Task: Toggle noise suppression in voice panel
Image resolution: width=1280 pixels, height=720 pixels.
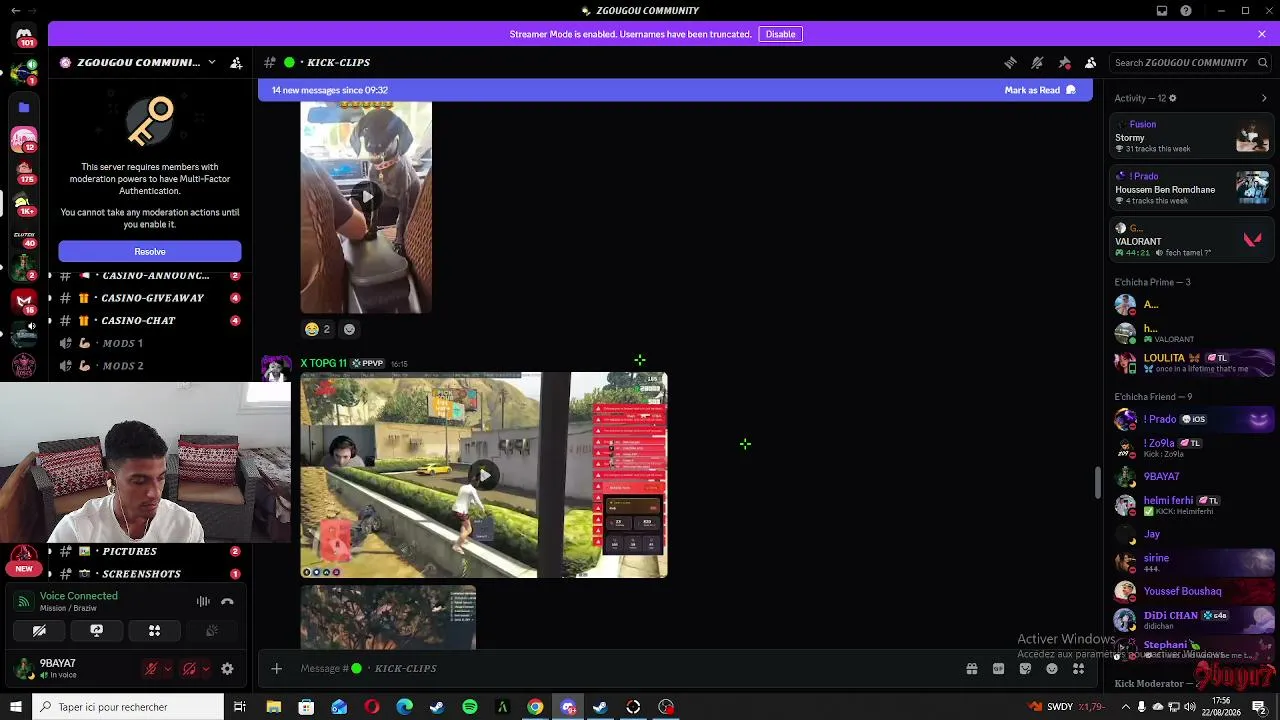Action: pos(203,602)
